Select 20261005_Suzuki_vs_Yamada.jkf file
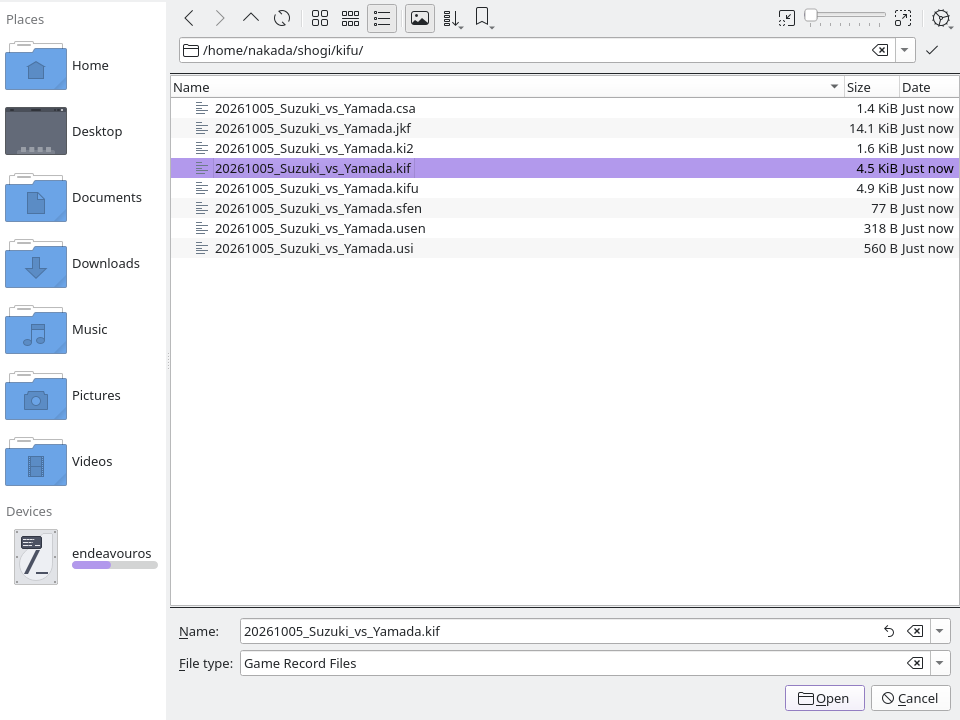Image resolution: width=960 pixels, height=720 pixels. click(x=564, y=129)
